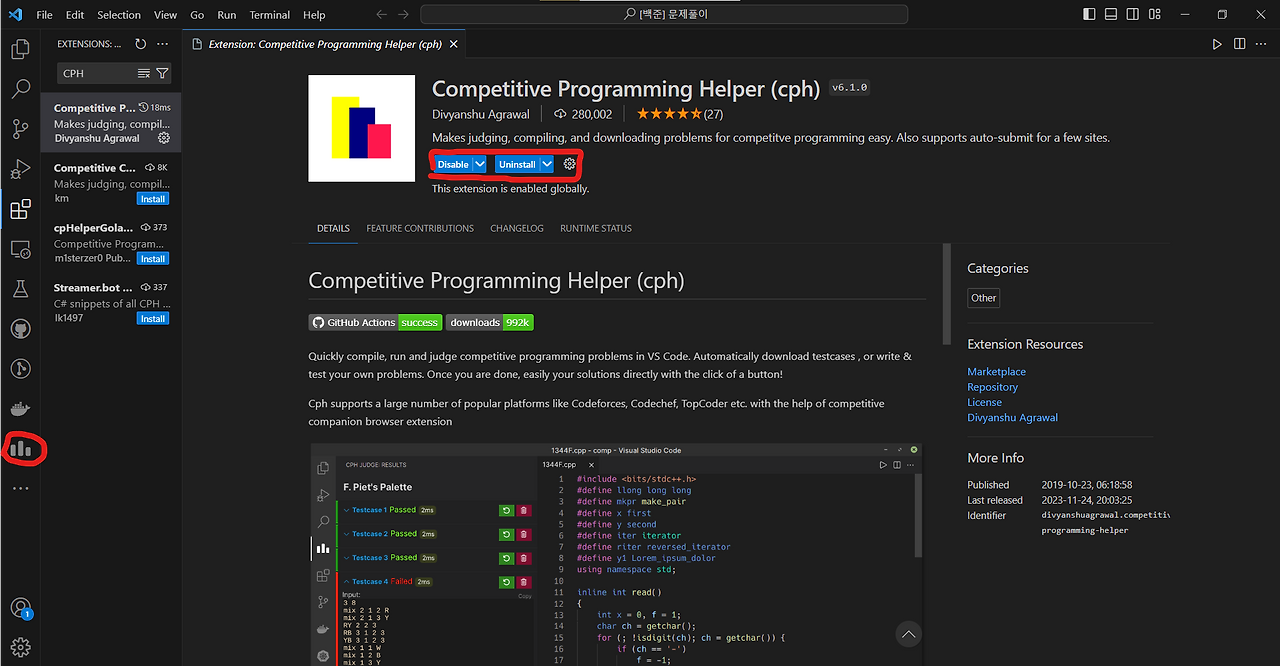Open the Repository resource link

point(992,387)
